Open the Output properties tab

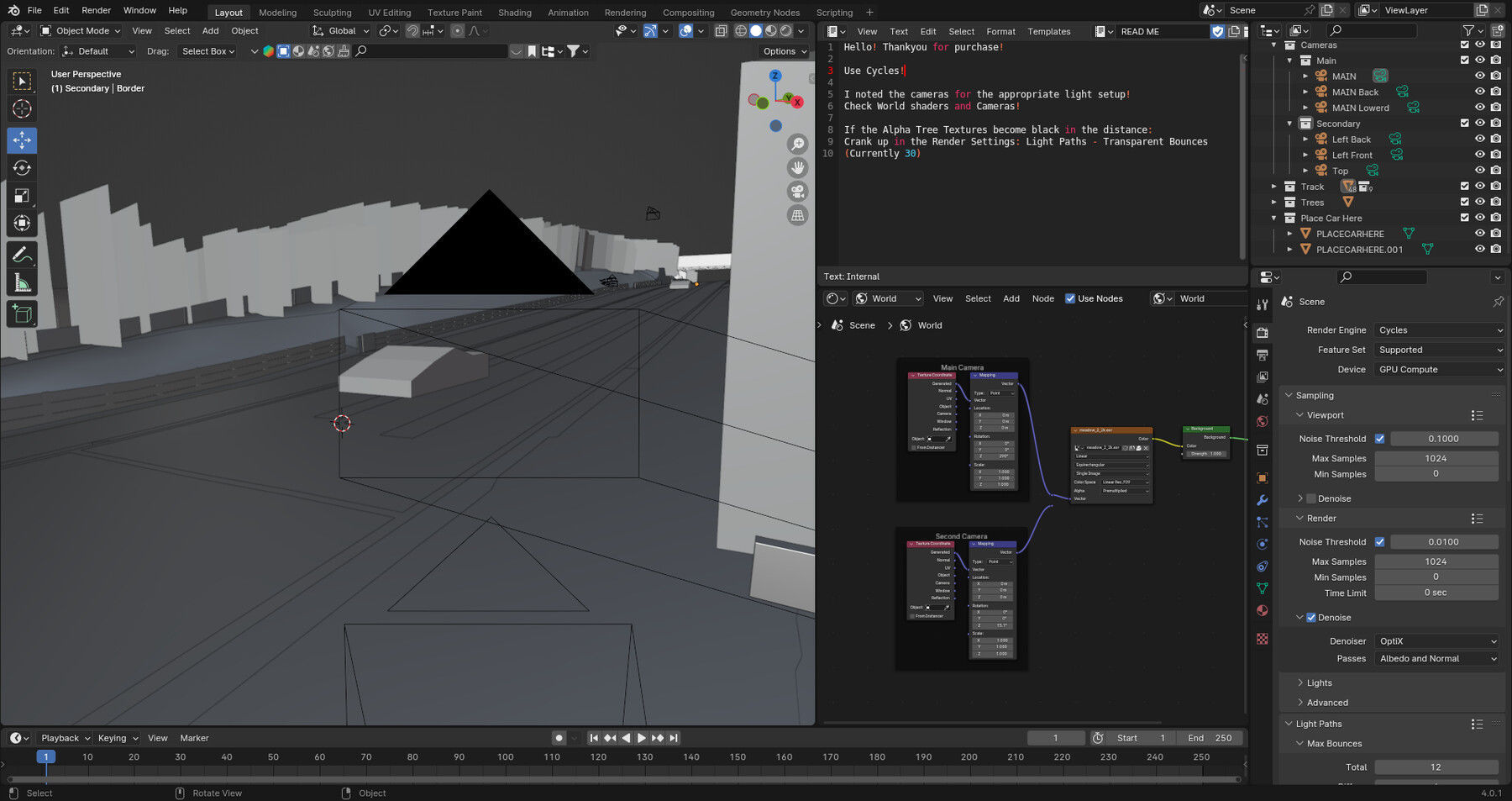click(1262, 356)
